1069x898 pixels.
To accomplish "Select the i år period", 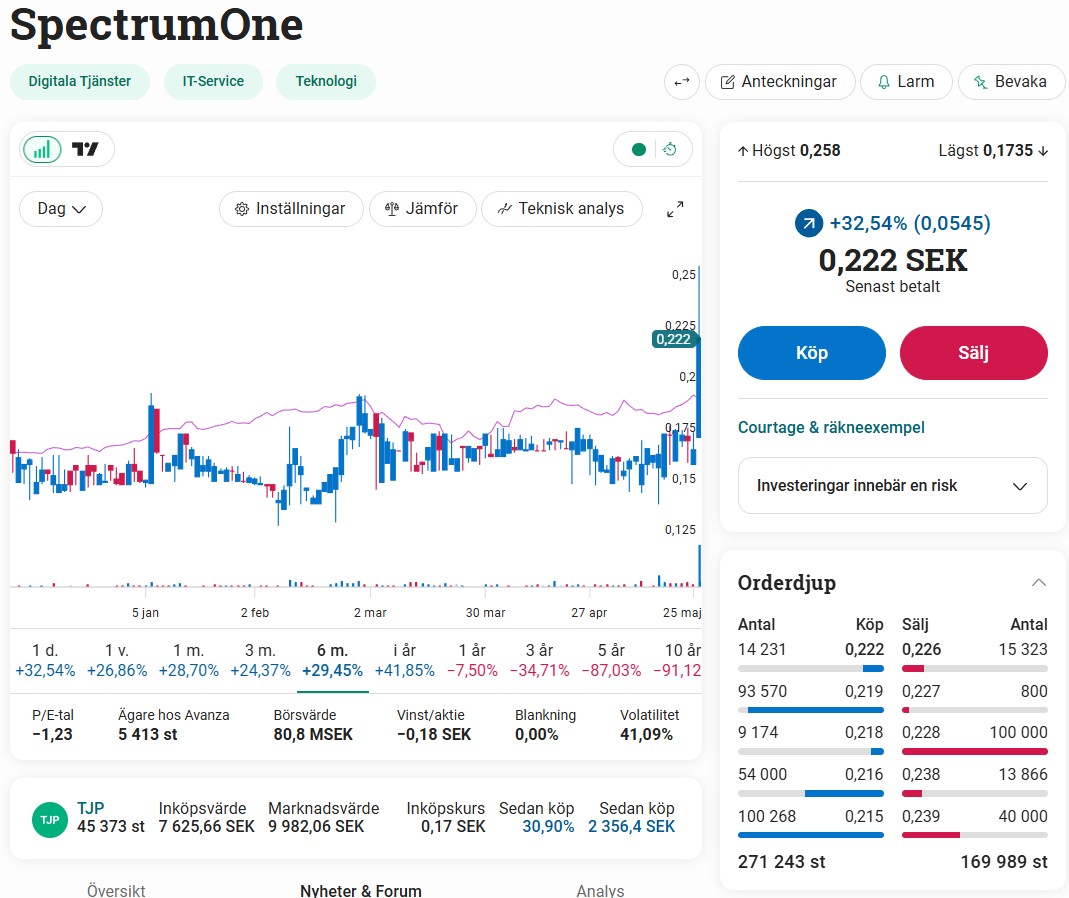I will (405, 660).
